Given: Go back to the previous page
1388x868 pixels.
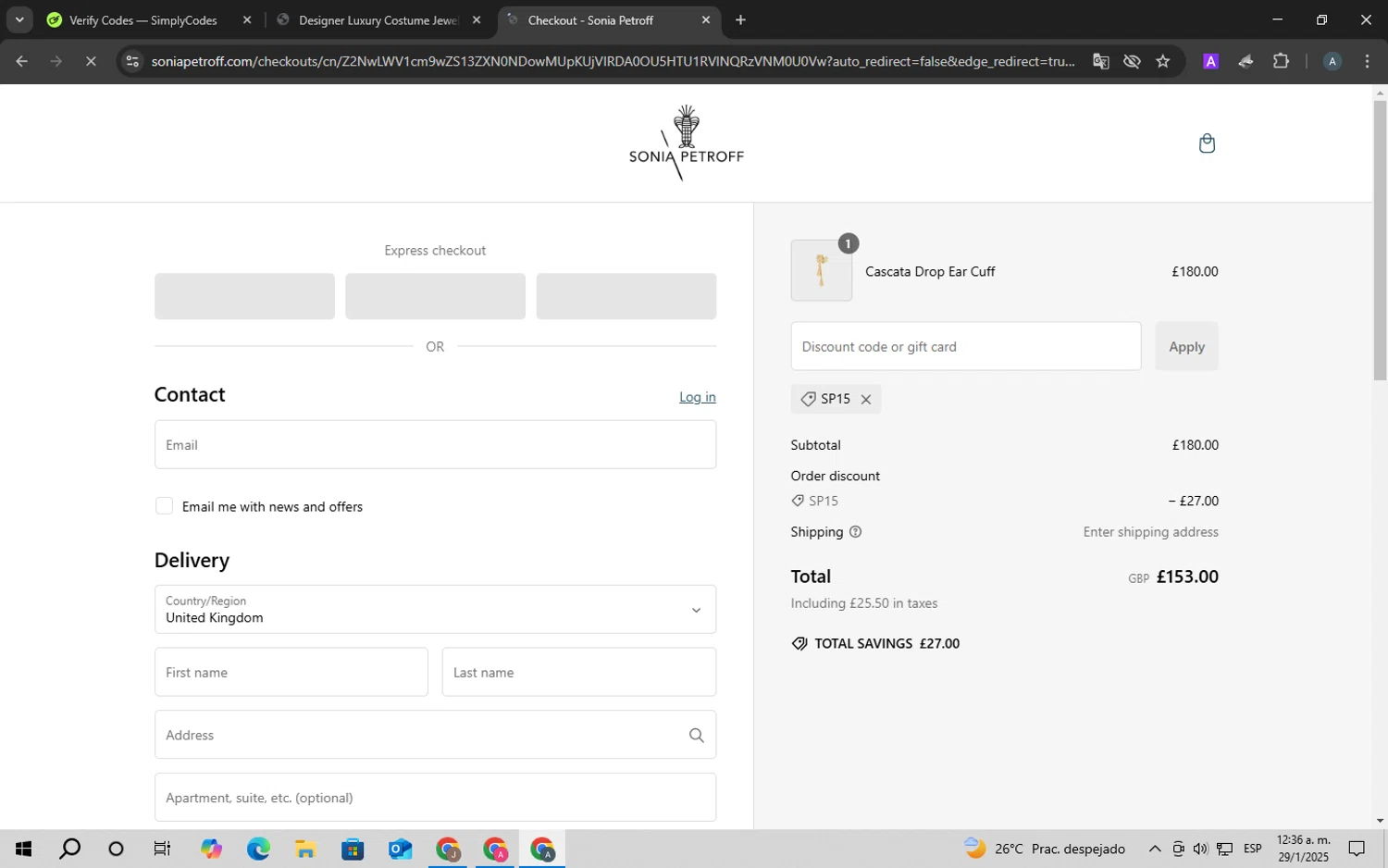Looking at the screenshot, I should point(21,61).
